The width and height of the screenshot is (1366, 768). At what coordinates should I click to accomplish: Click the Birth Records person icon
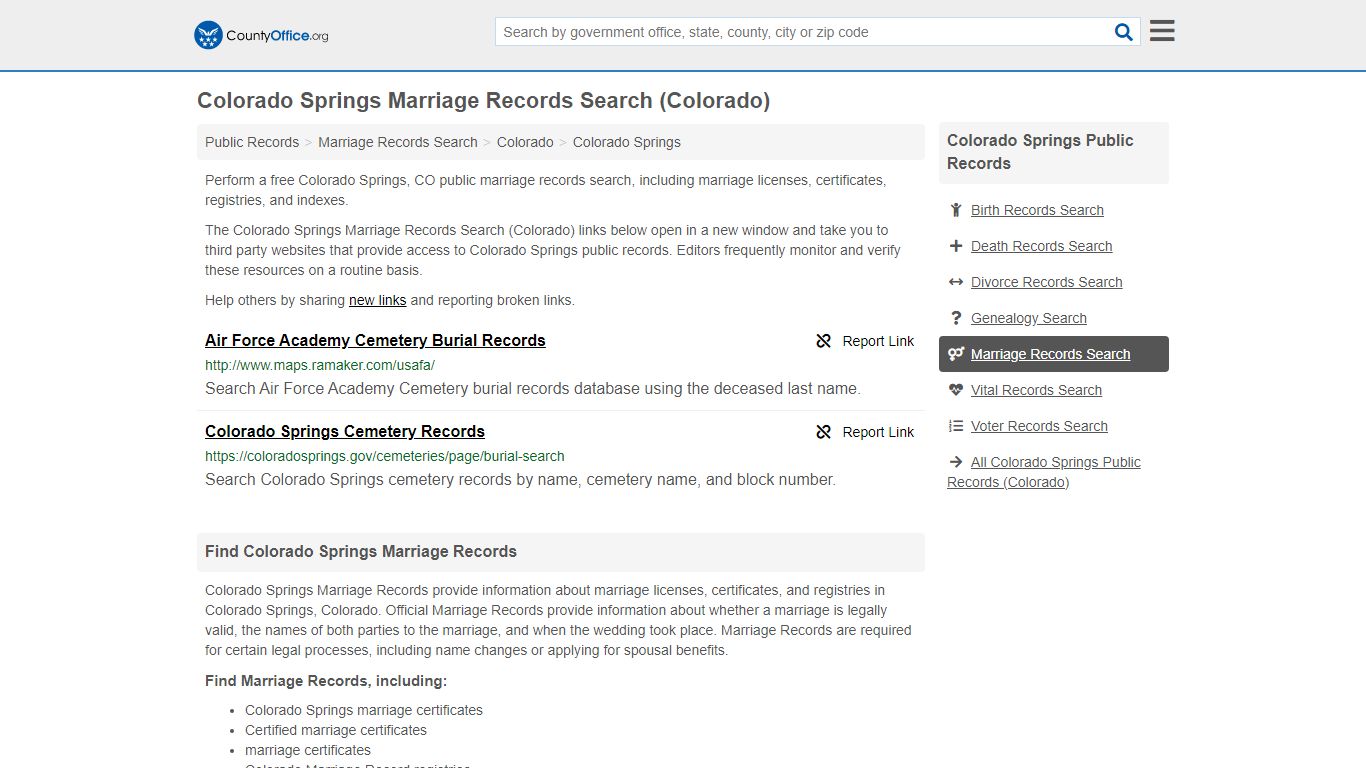[956, 210]
